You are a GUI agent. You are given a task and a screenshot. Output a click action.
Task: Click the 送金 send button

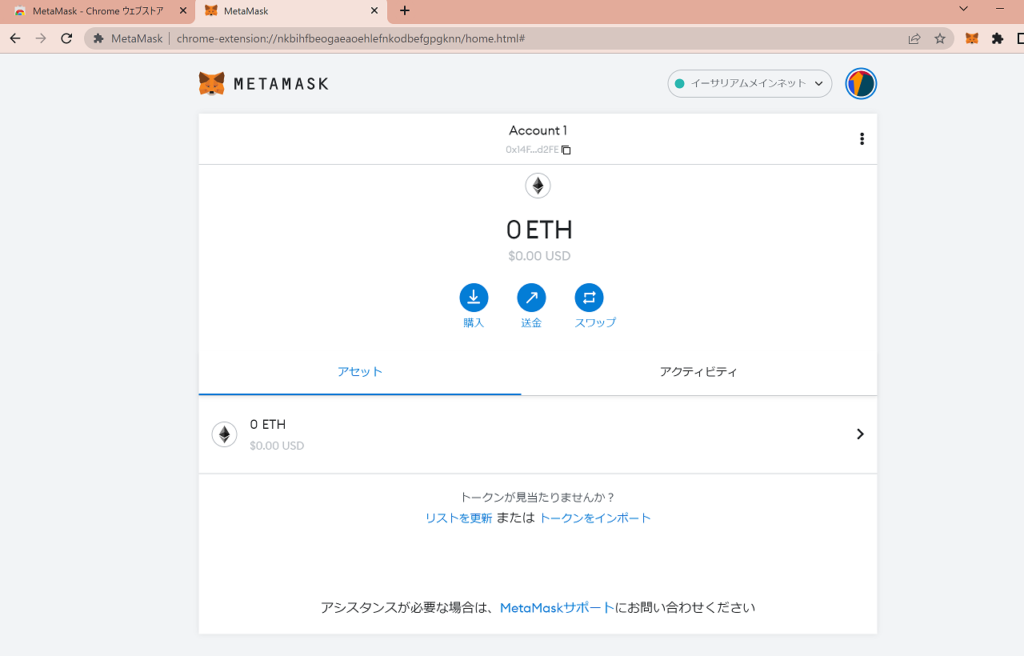coord(531,305)
